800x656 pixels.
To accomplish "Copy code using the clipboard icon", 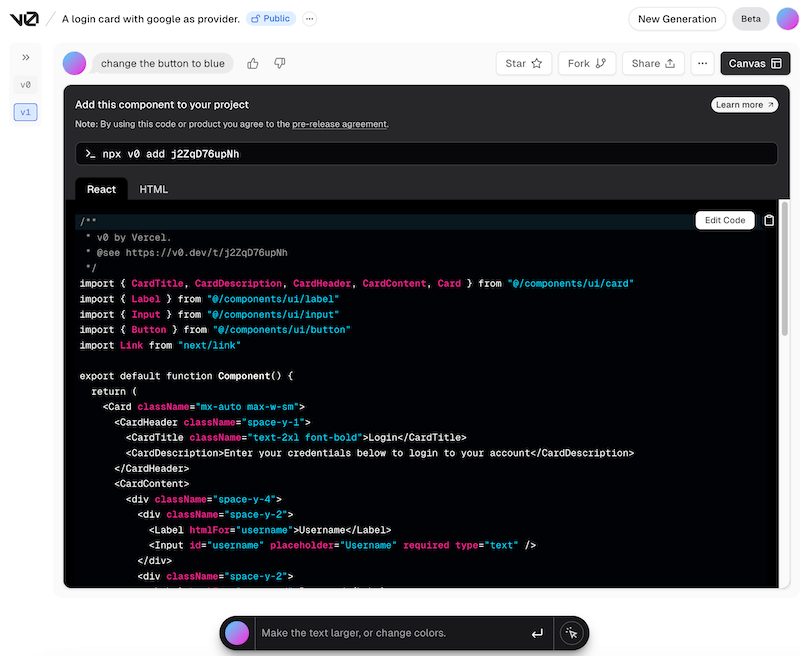I will click(x=769, y=220).
